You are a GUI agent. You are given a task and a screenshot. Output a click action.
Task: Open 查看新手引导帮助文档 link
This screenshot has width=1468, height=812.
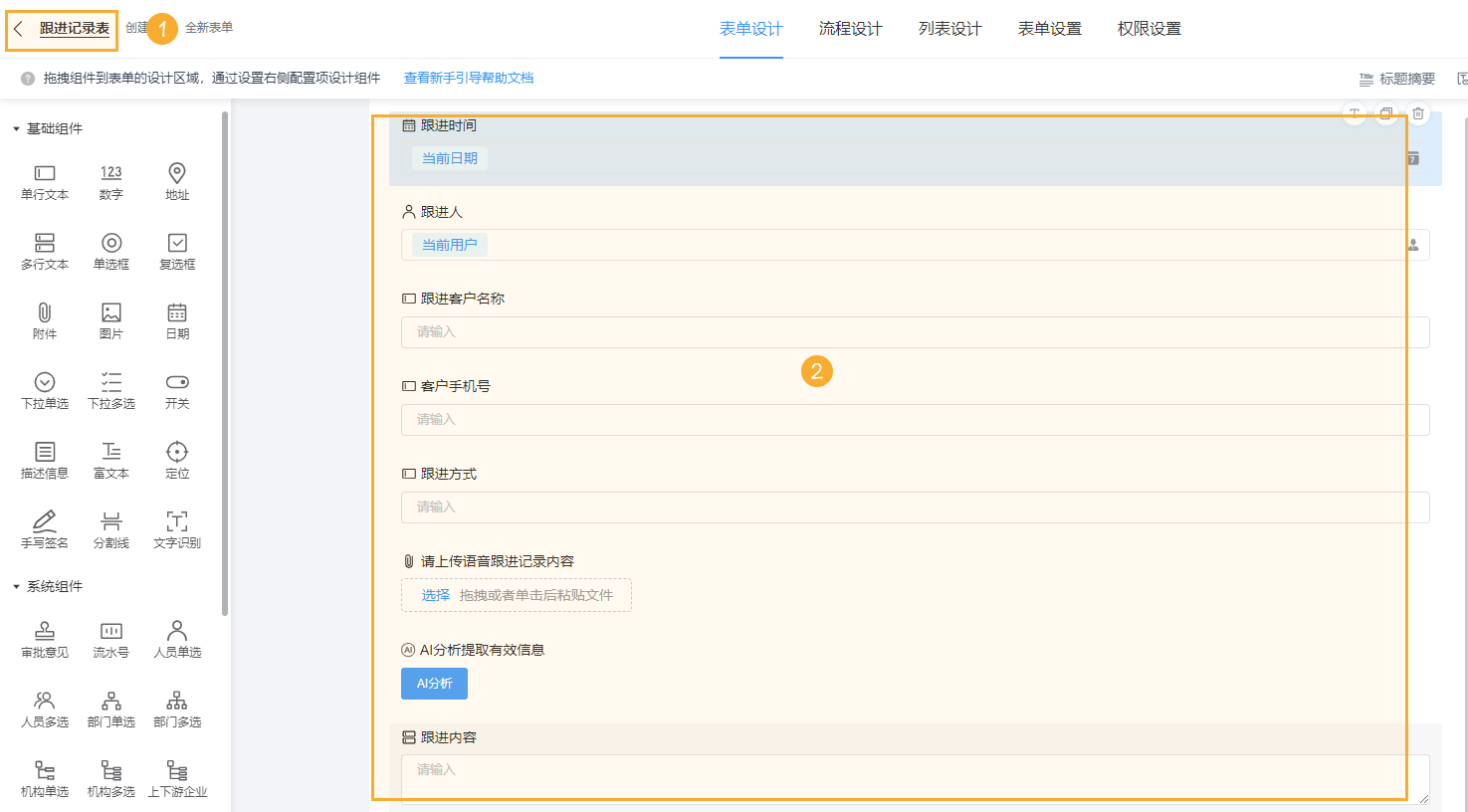(469, 78)
